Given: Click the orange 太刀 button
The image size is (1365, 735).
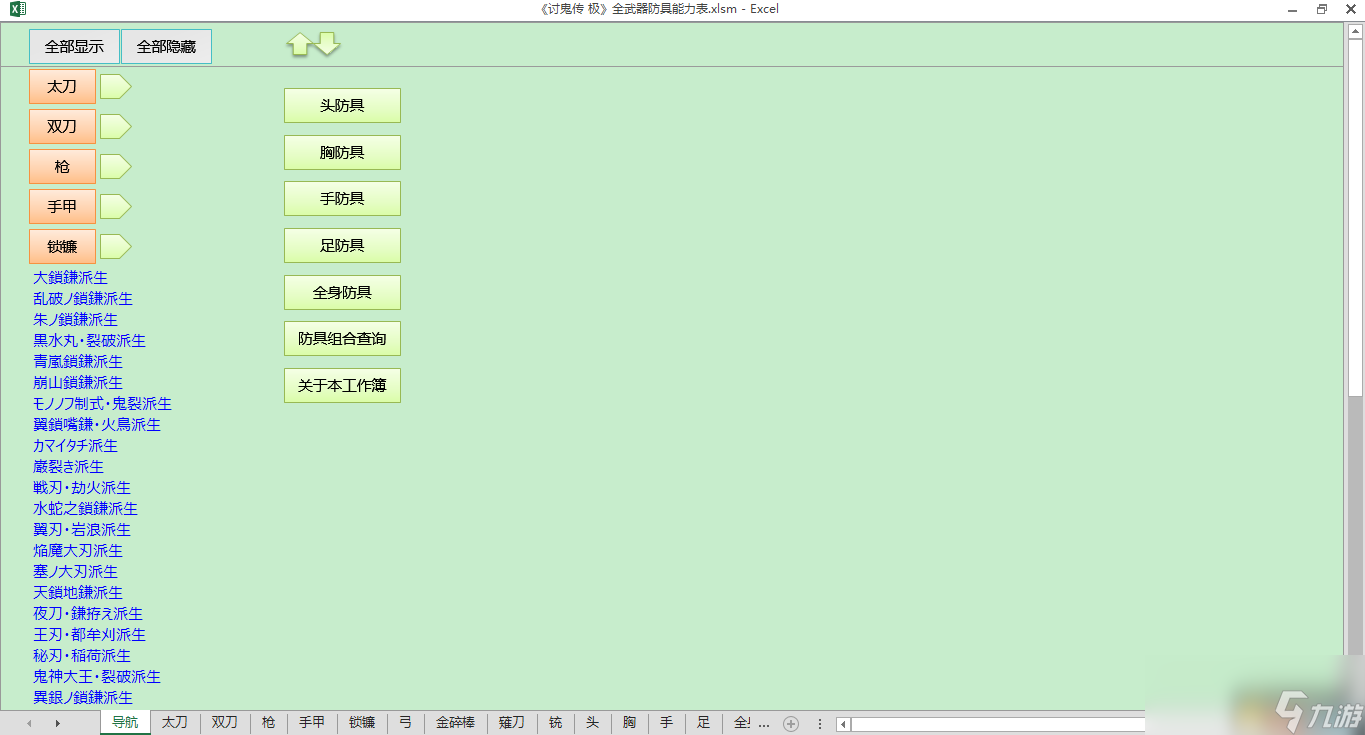Looking at the screenshot, I should (62, 87).
